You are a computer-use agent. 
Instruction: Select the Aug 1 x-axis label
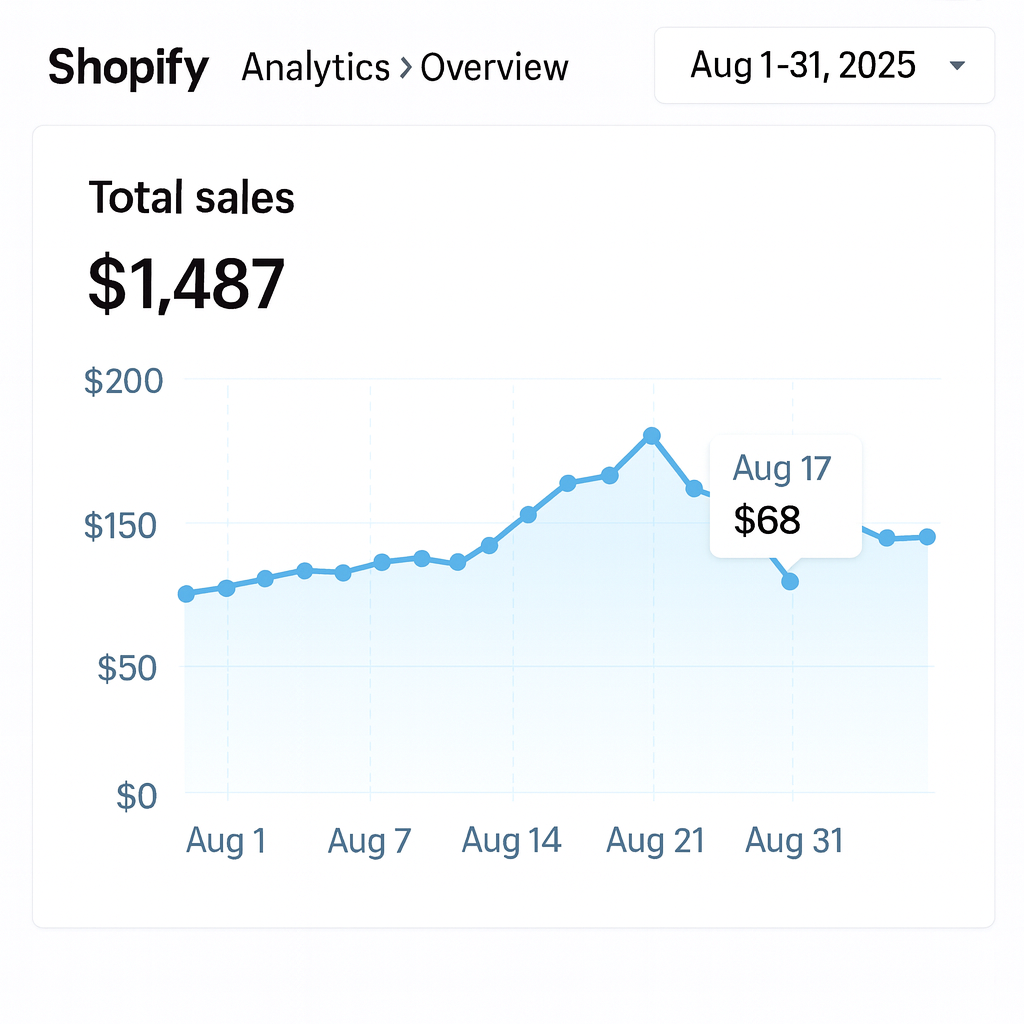click(226, 841)
